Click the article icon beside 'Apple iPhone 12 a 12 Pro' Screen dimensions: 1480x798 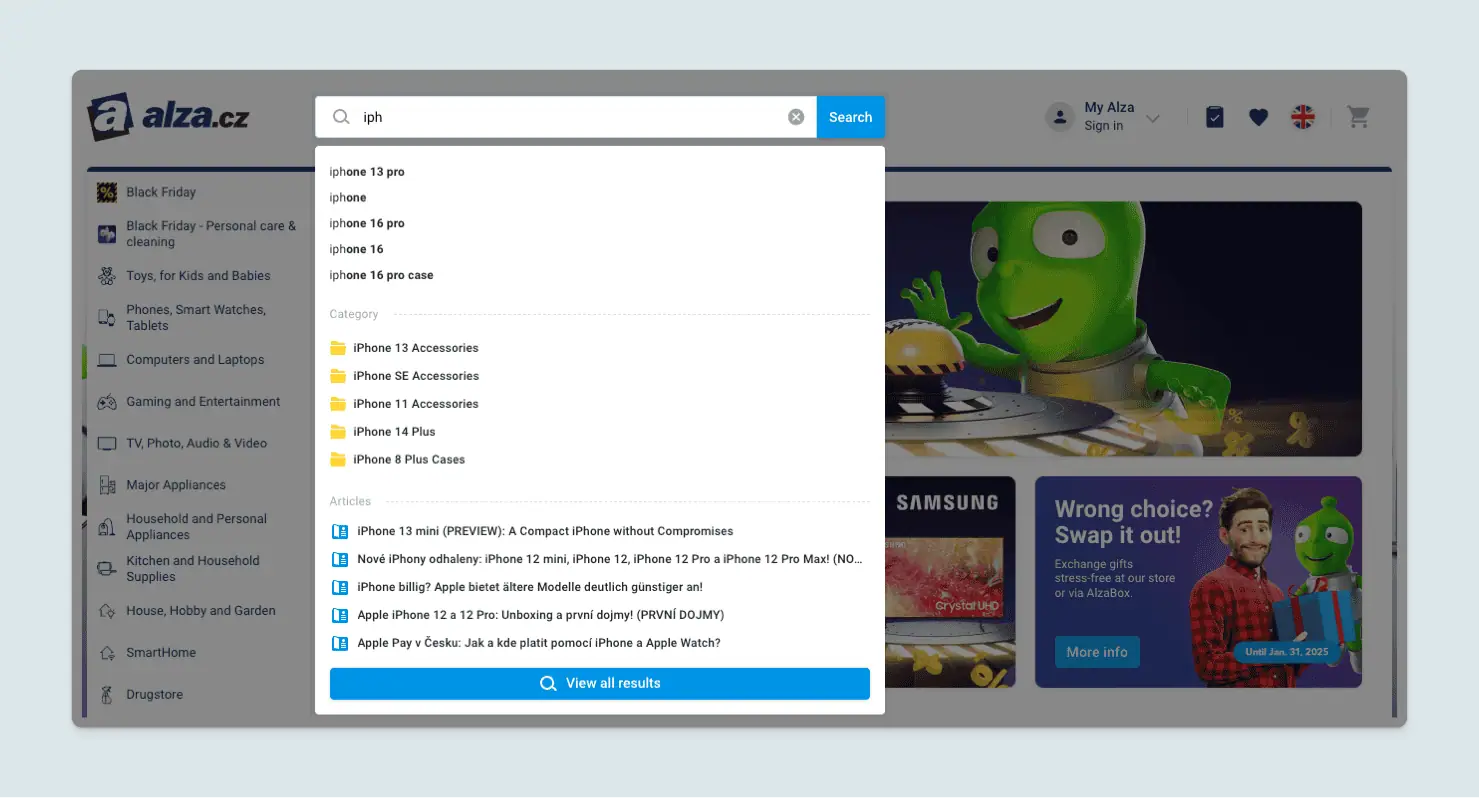[x=339, y=615]
